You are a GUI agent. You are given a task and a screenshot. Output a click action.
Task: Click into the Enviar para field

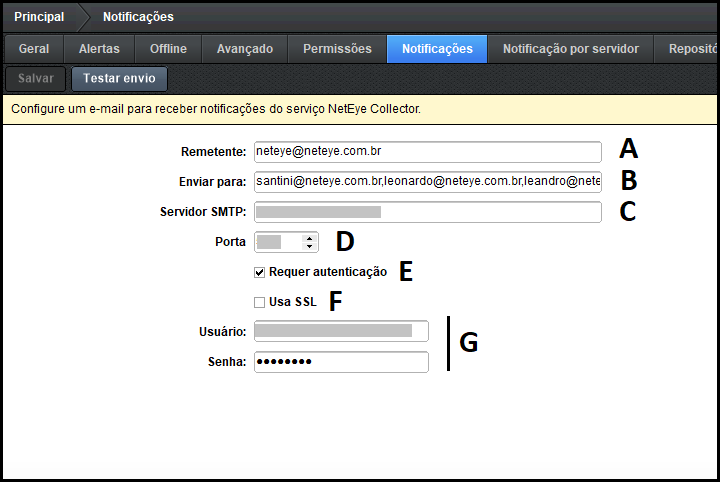coord(427,182)
